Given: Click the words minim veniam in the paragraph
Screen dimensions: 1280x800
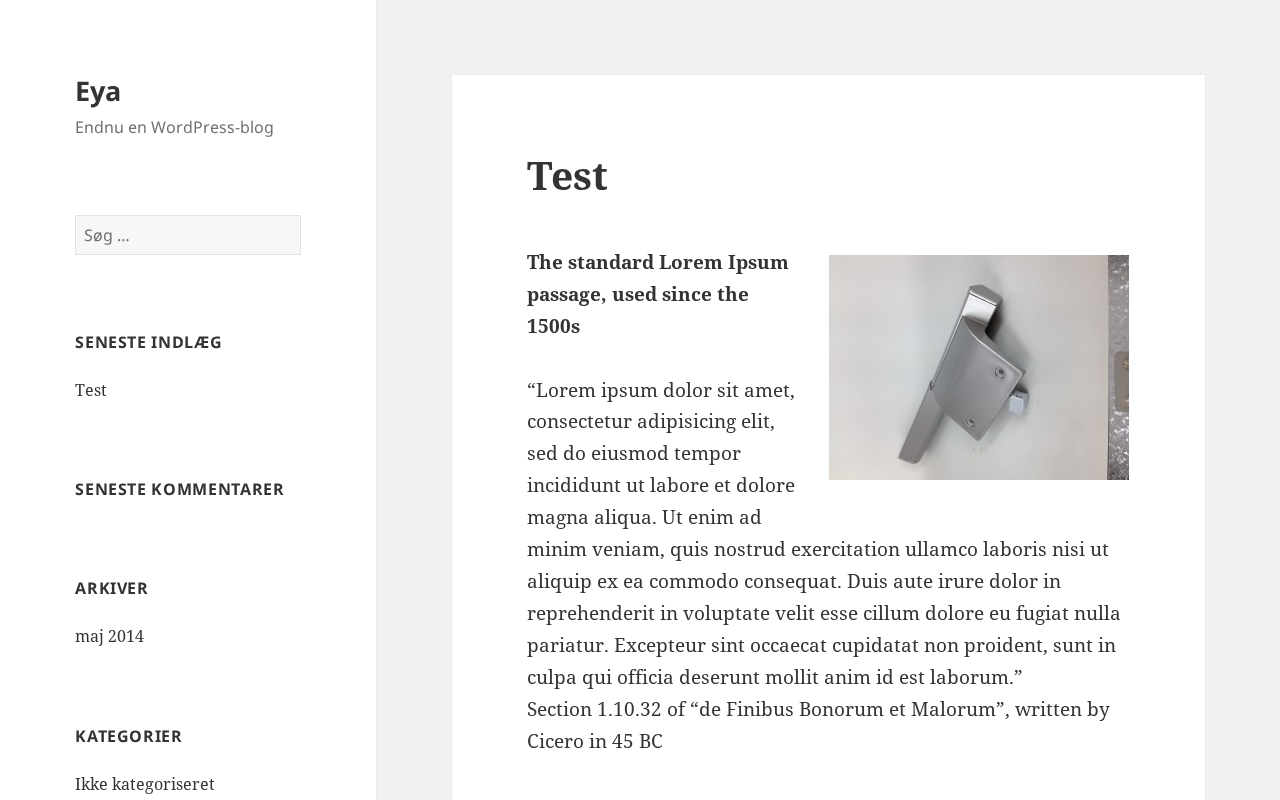Looking at the screenshot, I should click(594, 549).
